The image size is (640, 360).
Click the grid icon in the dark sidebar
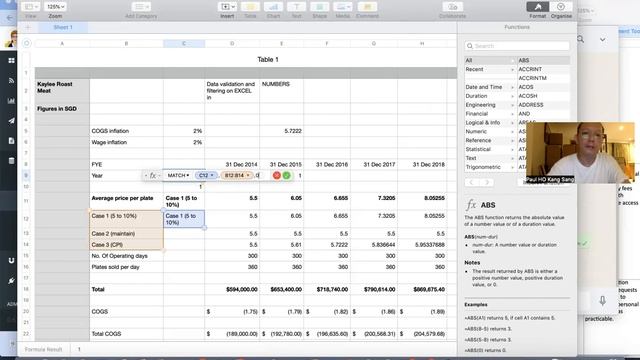click(x=11, y=60)
